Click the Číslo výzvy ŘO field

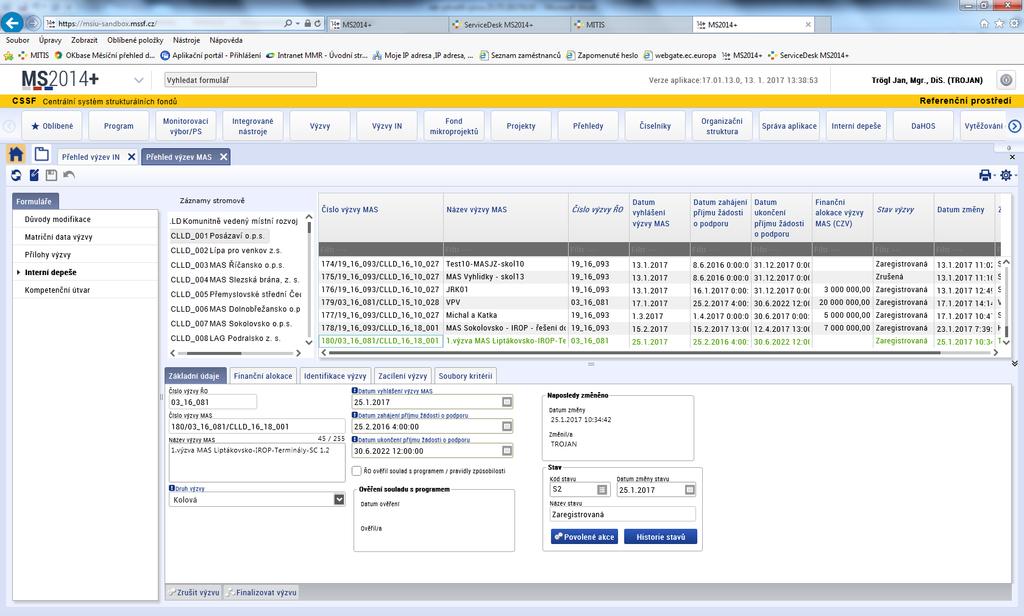pos(212,402)
